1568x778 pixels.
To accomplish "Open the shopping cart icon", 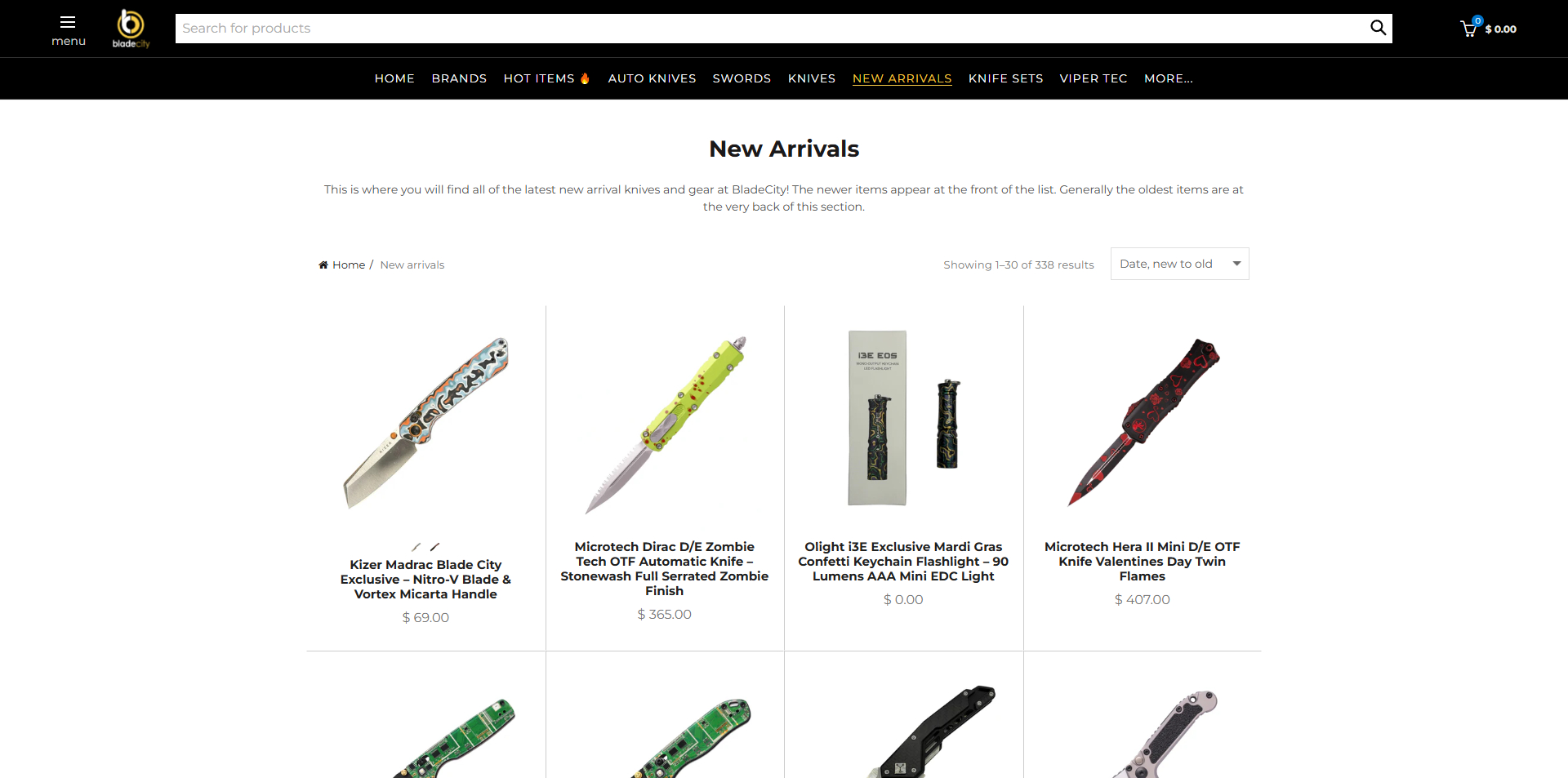I will pos(1469,28).
